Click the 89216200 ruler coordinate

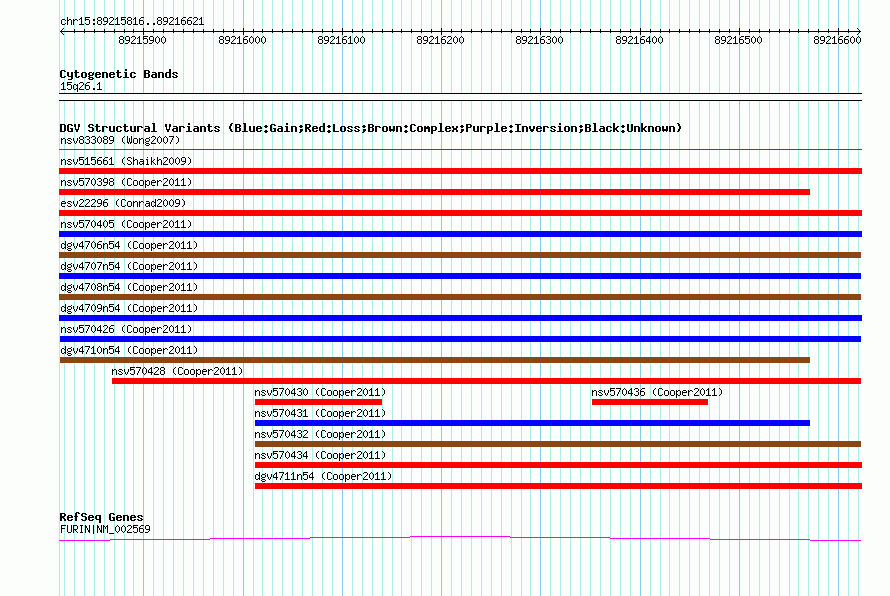click(x=440, y=40)
